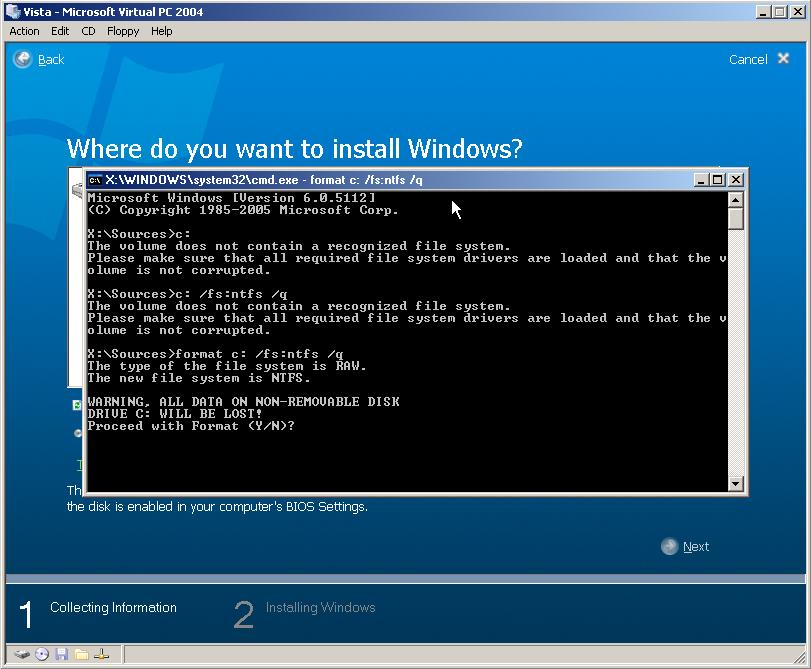This screenshot has height=669, width=811.
Task: Click the 'Collecting Information' step label
Action: tap(113, 607)
